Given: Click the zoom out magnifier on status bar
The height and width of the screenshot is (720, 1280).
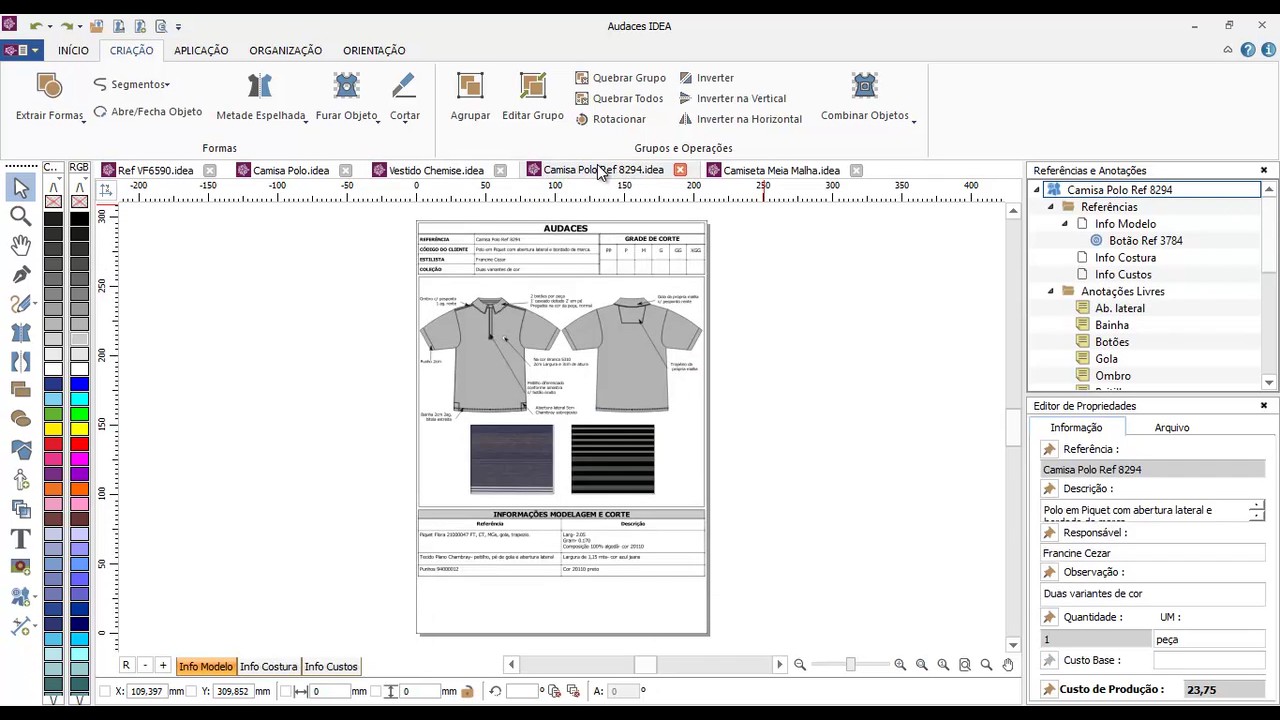Looking at the screenshot, I should tap(799, 665).
